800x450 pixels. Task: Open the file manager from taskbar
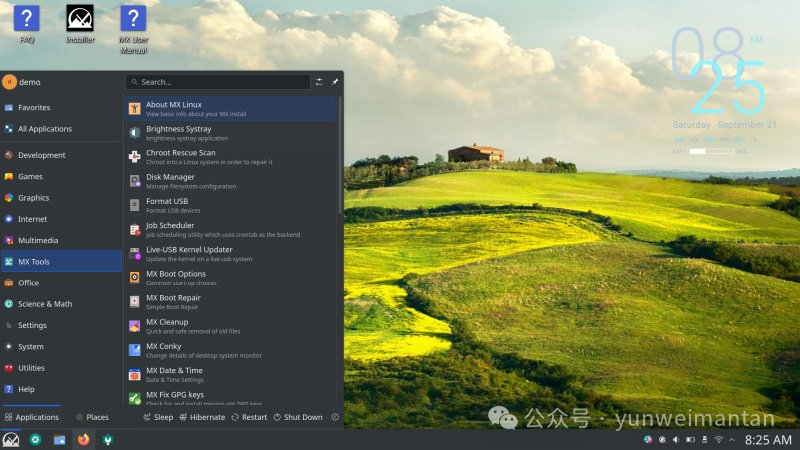click(x=60, y=440)
